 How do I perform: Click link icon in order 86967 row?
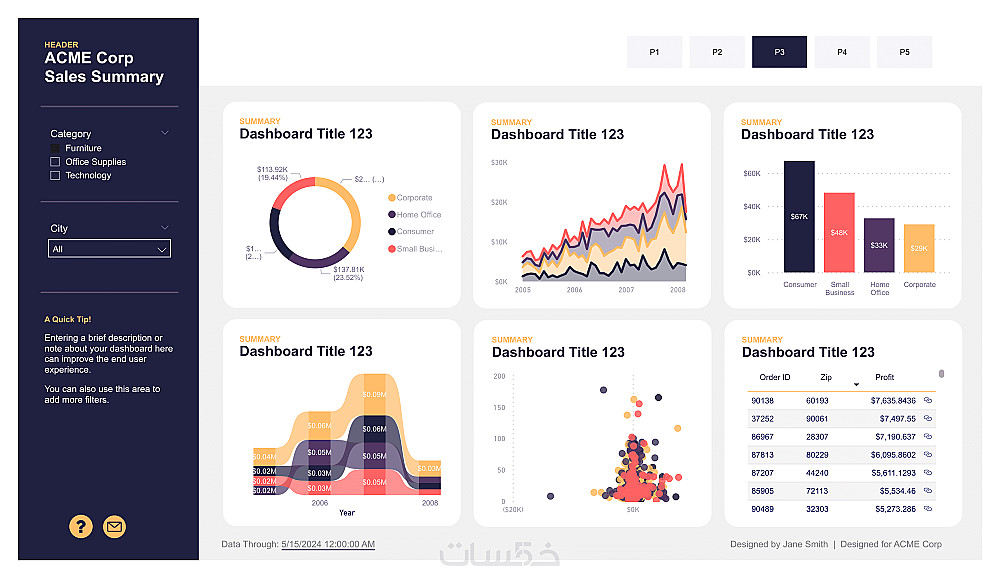point(928,436)
